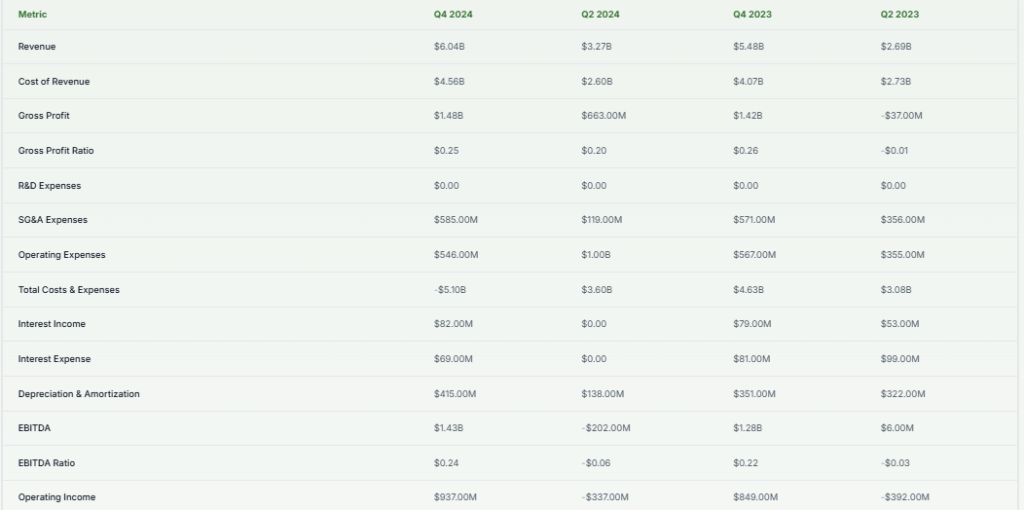Select Q2 2023 Operating Income value -$392.00M
Image resolution: width=1024 pixels, height=510 pixels.
(x=905, y=498)
